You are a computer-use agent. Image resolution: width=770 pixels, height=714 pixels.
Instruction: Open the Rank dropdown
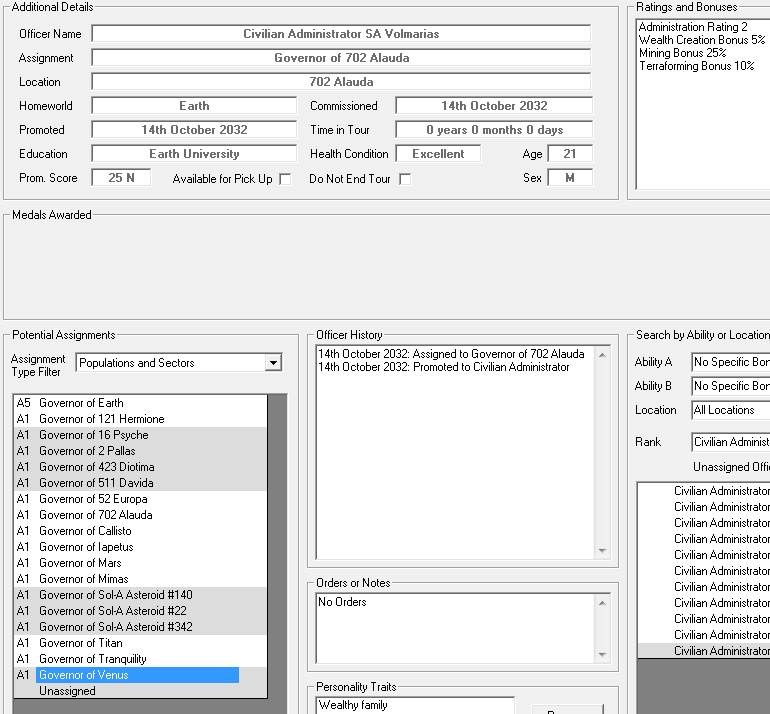[x=730, y=442]
